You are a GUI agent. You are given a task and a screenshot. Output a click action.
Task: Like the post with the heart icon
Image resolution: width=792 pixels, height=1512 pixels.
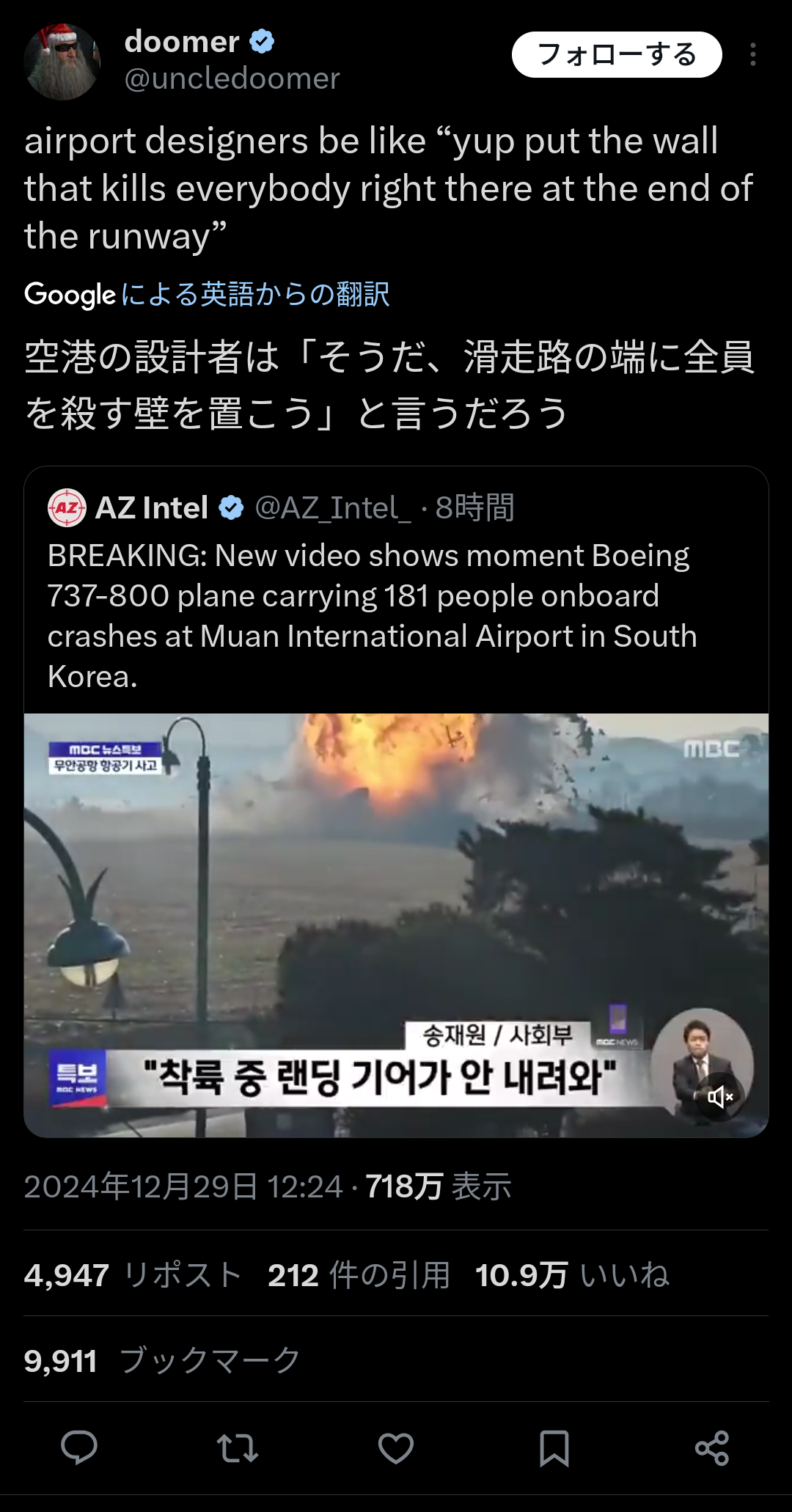[396, 1448]
